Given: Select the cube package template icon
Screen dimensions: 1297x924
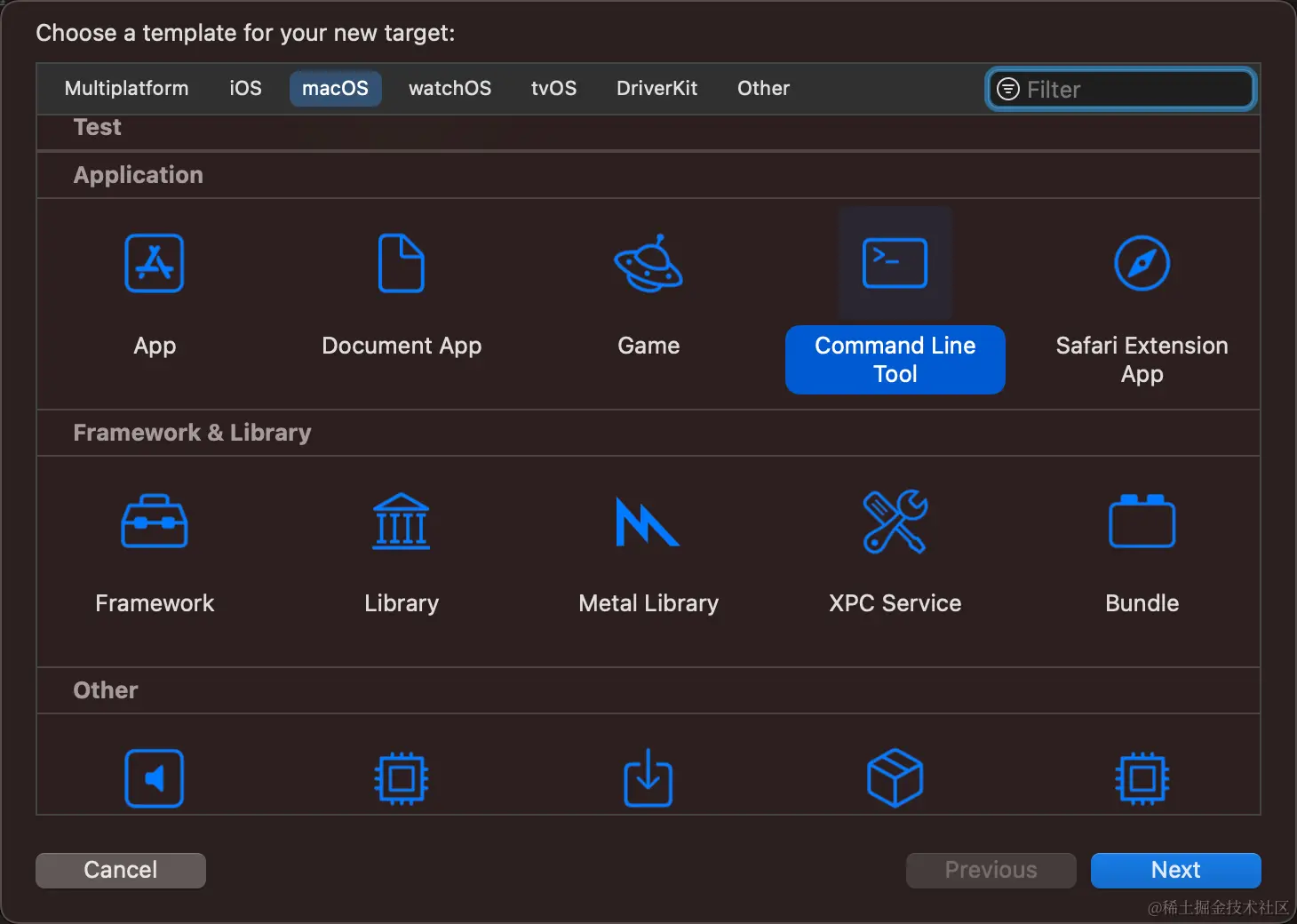Looking at the screenshot, I should coord(895,778).
